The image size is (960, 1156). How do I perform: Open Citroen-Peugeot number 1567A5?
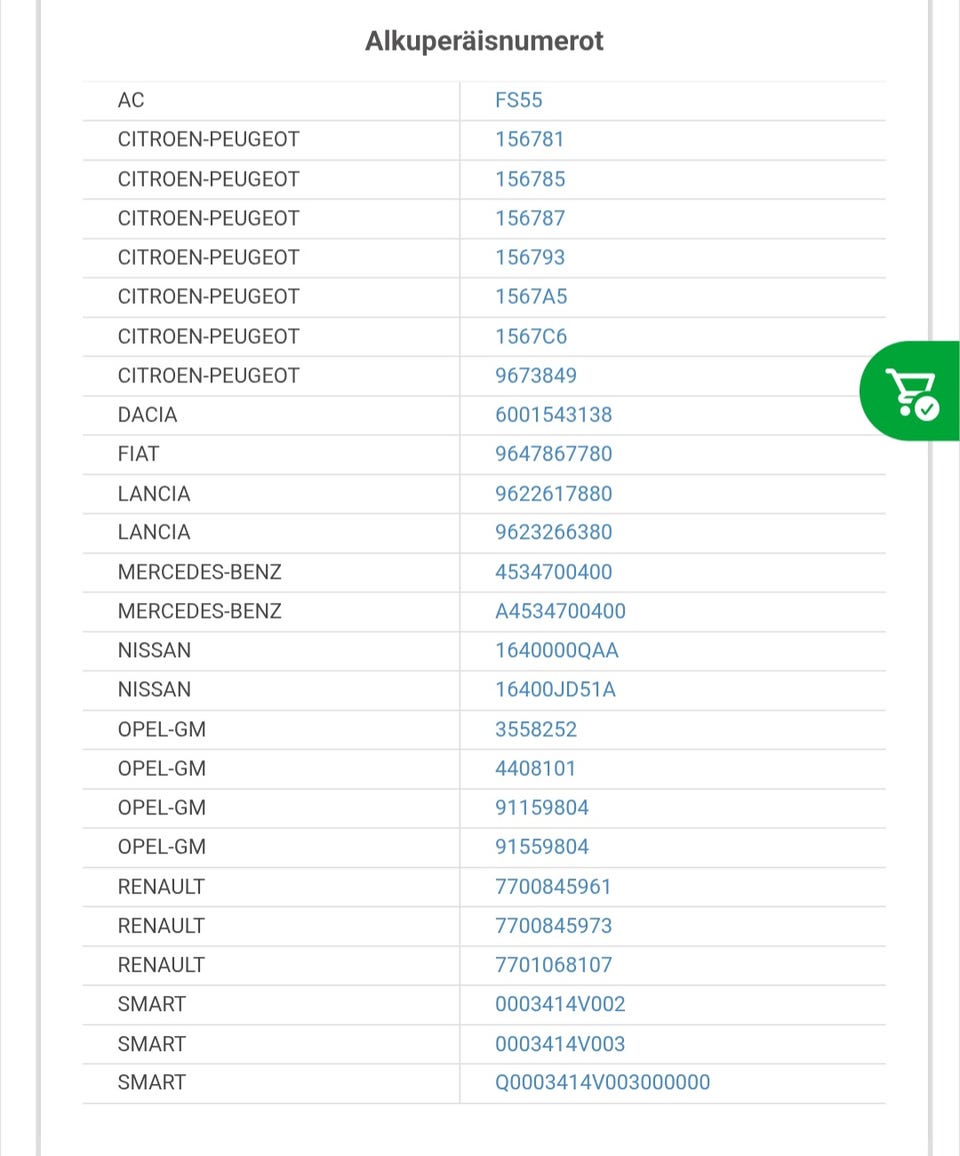coord(531,297)
